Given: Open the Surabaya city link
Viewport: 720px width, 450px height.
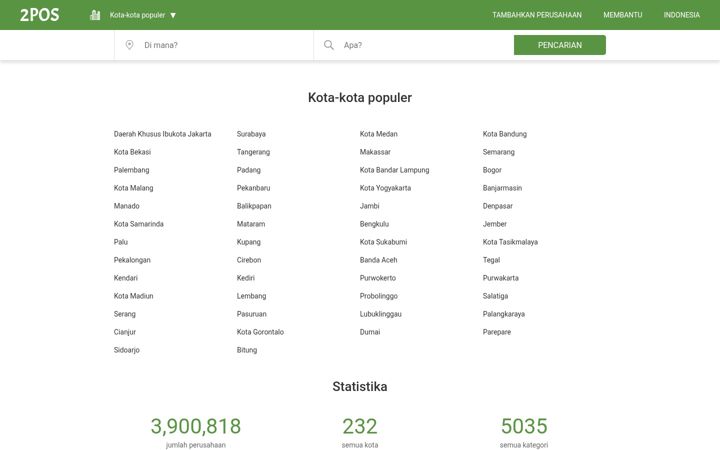Looking at the screenshot, I should click(251, 134).
